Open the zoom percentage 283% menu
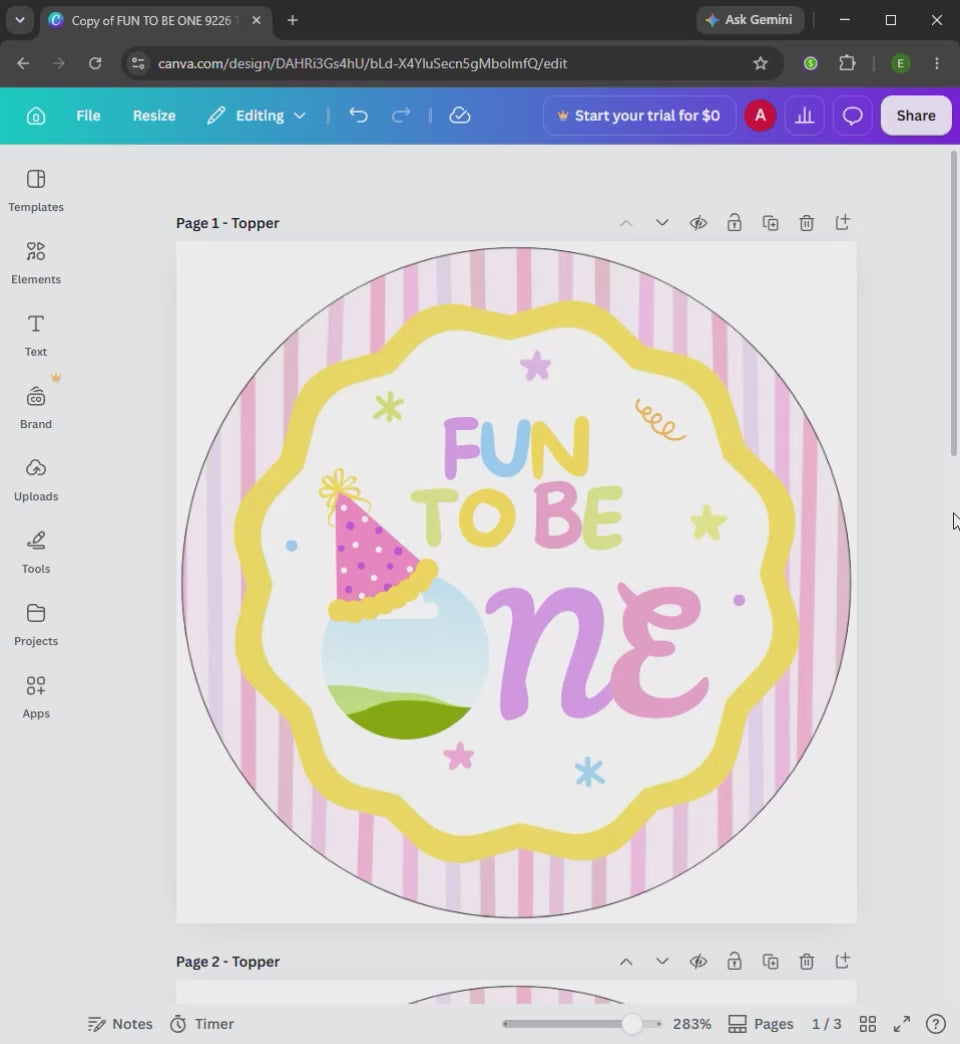This screenshot has width=960, height=1044. tap(692, 1023)
